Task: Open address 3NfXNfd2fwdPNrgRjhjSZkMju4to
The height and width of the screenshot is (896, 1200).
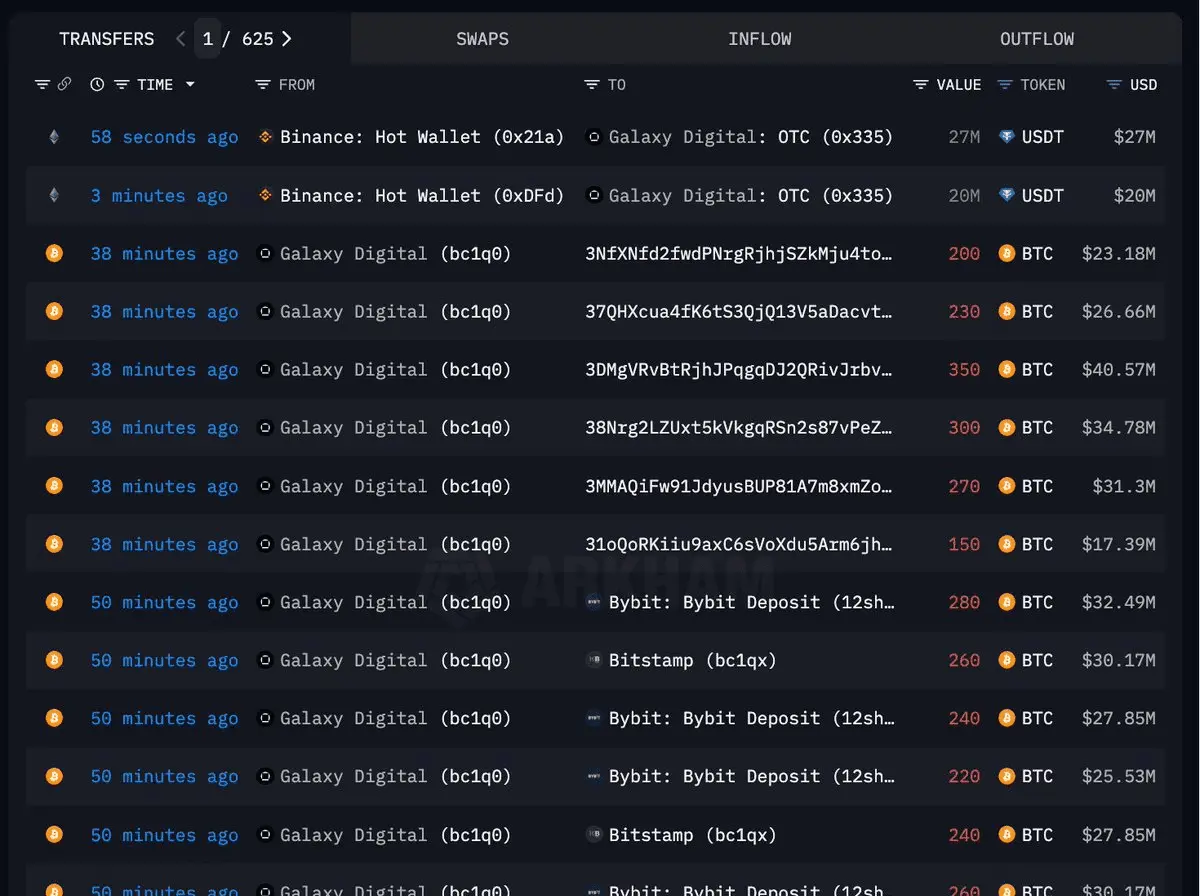Action: coord(738,254)
